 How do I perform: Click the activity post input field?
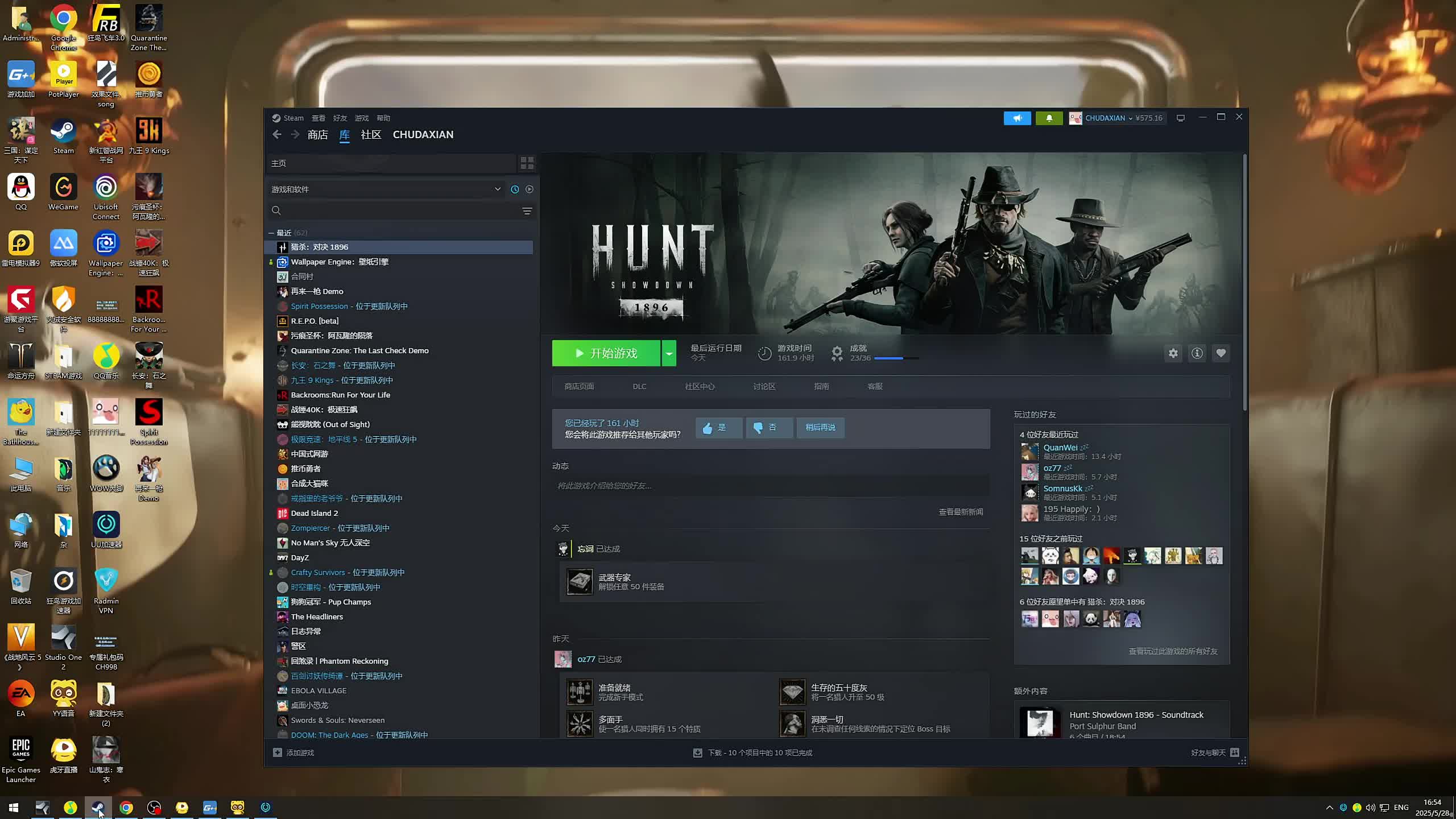click(x=771, y=486)
